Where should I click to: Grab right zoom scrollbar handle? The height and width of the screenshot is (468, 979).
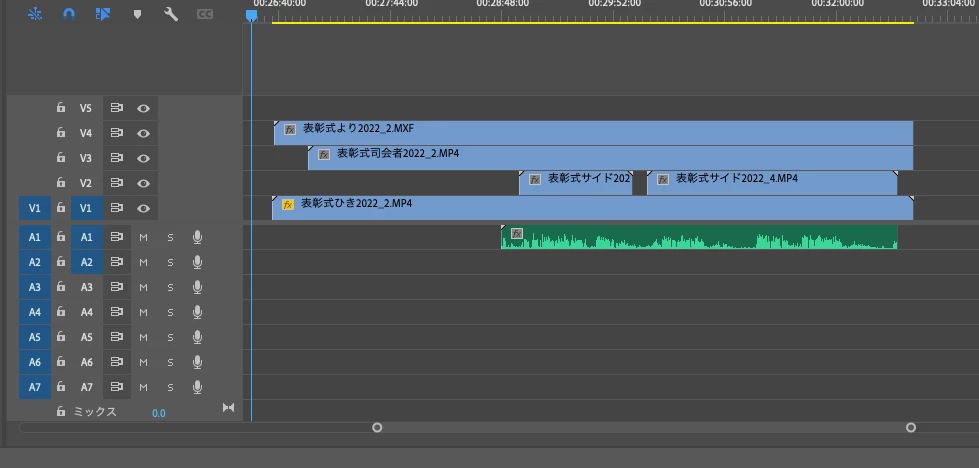pos(911,427)
